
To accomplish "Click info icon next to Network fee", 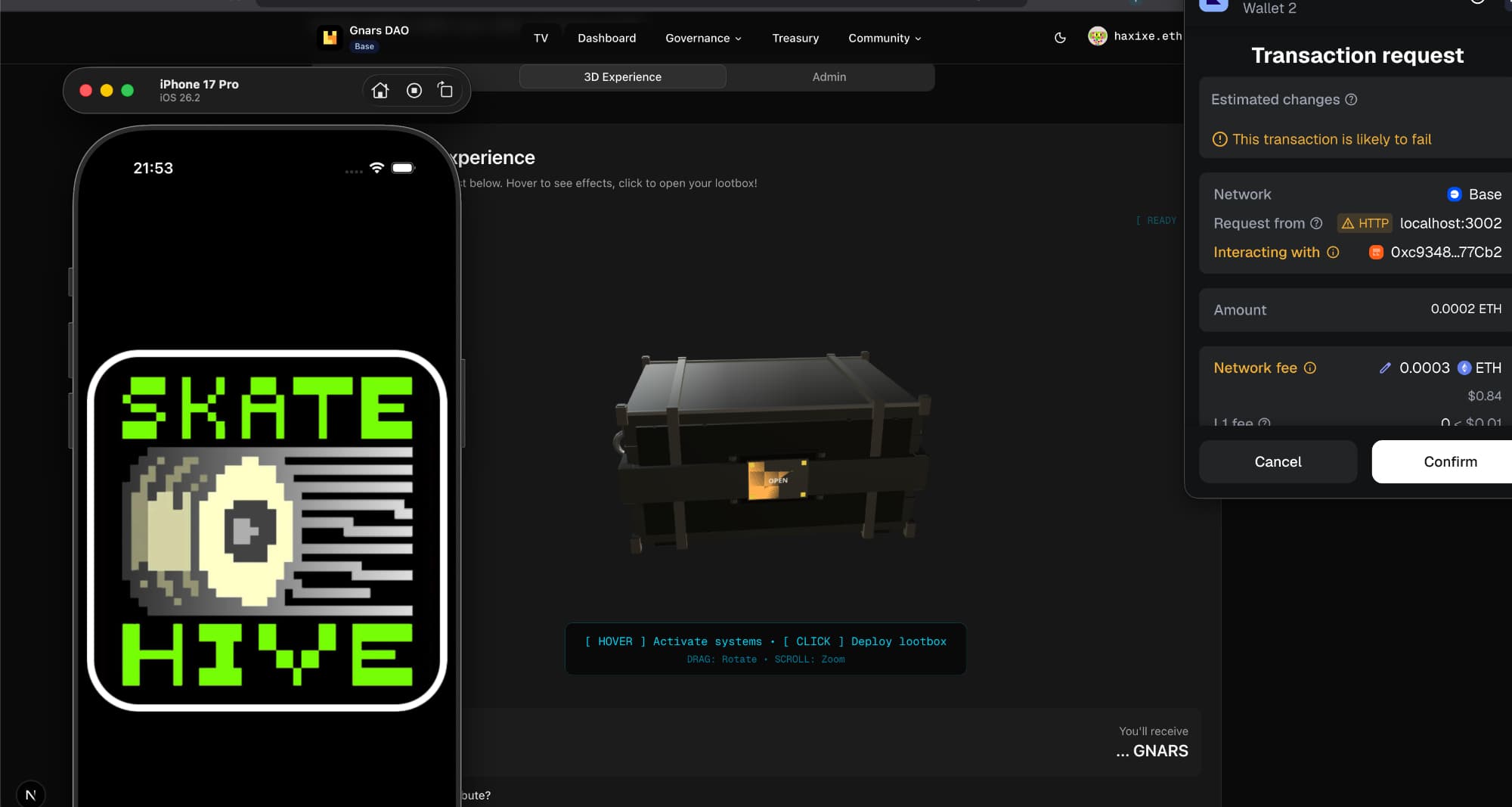I will (1310, 368).
